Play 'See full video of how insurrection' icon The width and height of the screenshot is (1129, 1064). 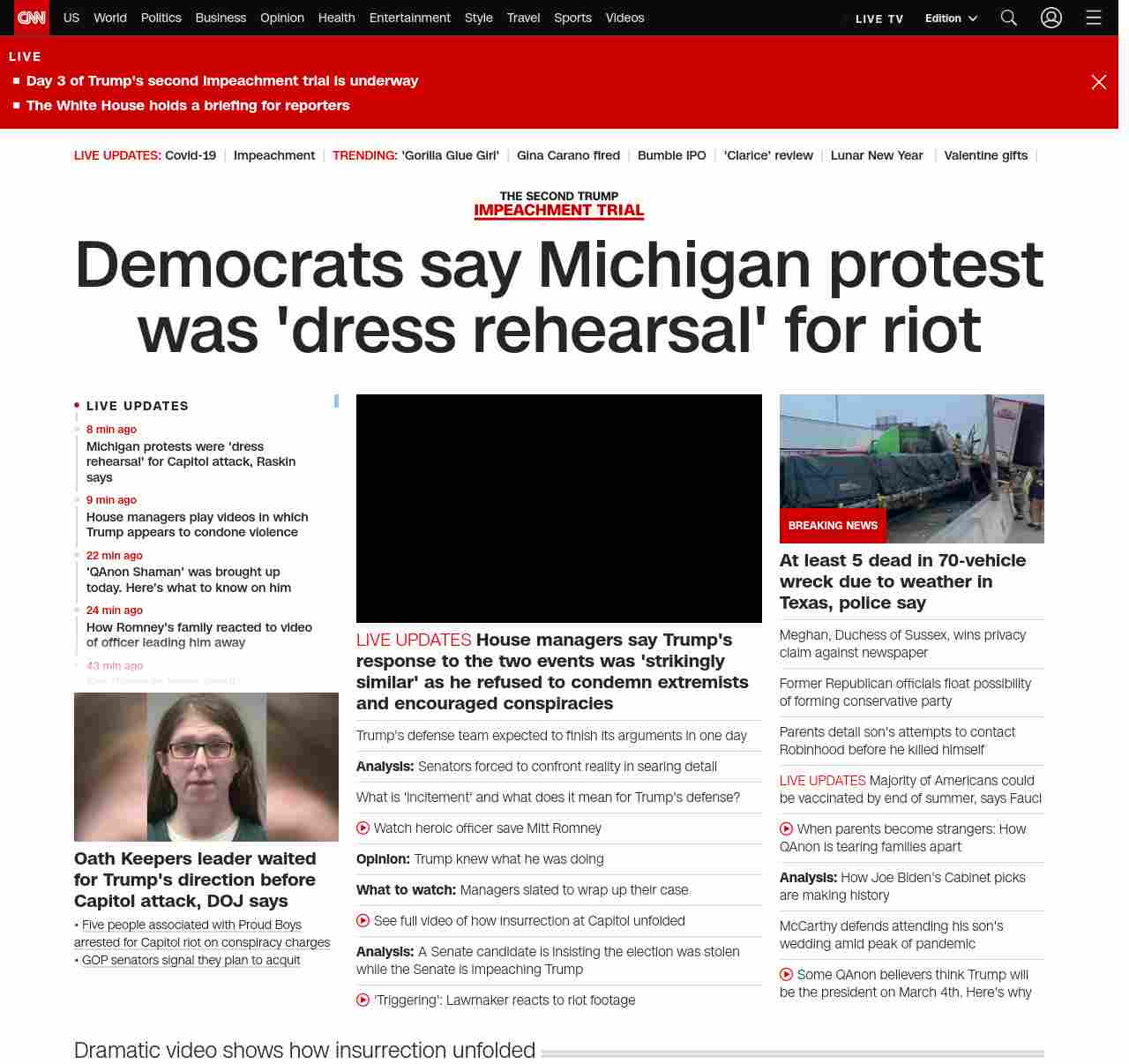point(363,921)
